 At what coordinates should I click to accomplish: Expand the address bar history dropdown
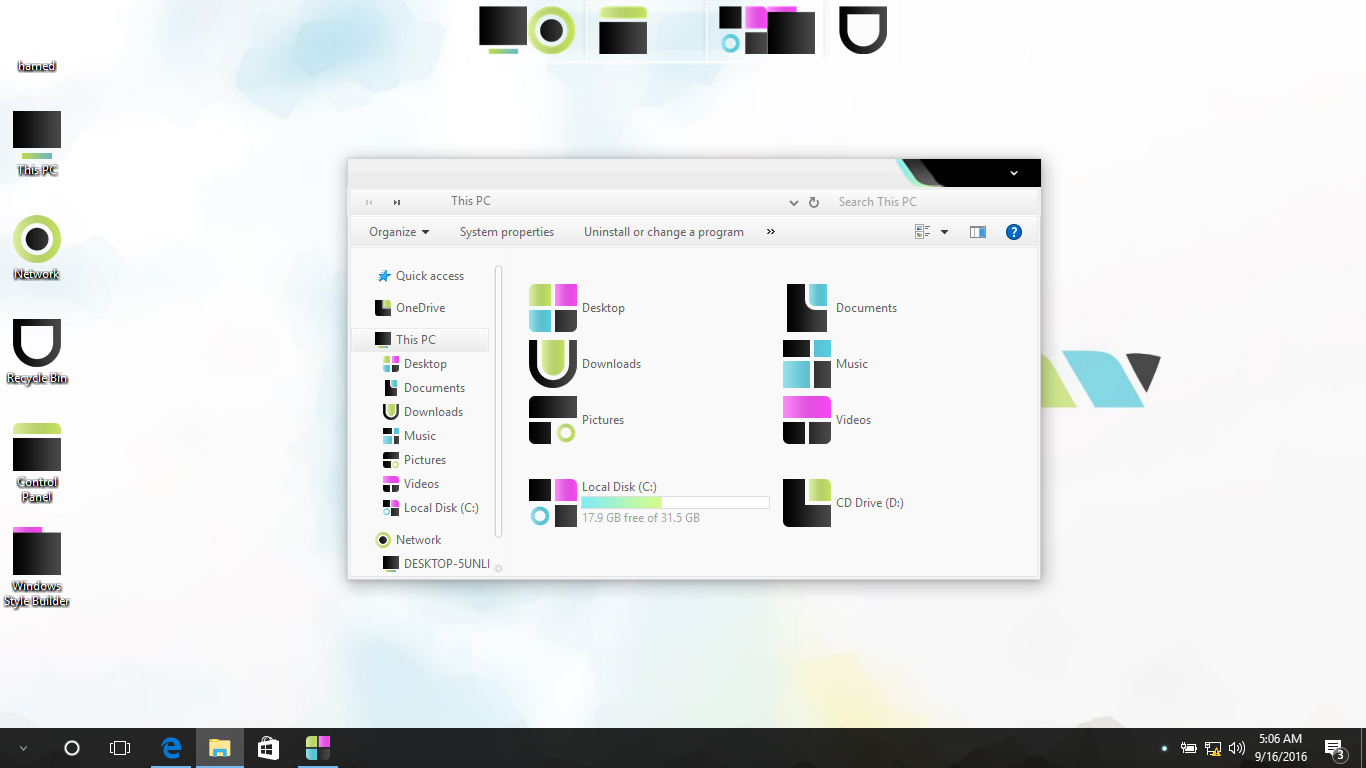794,202
